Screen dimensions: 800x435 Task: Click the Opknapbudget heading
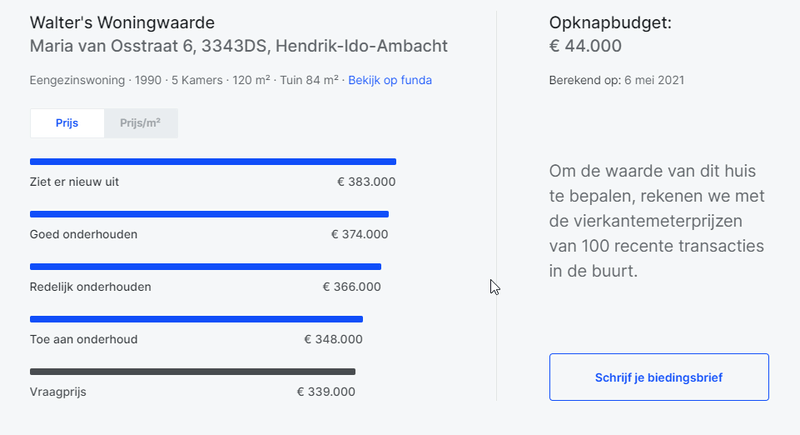[610, 23]
